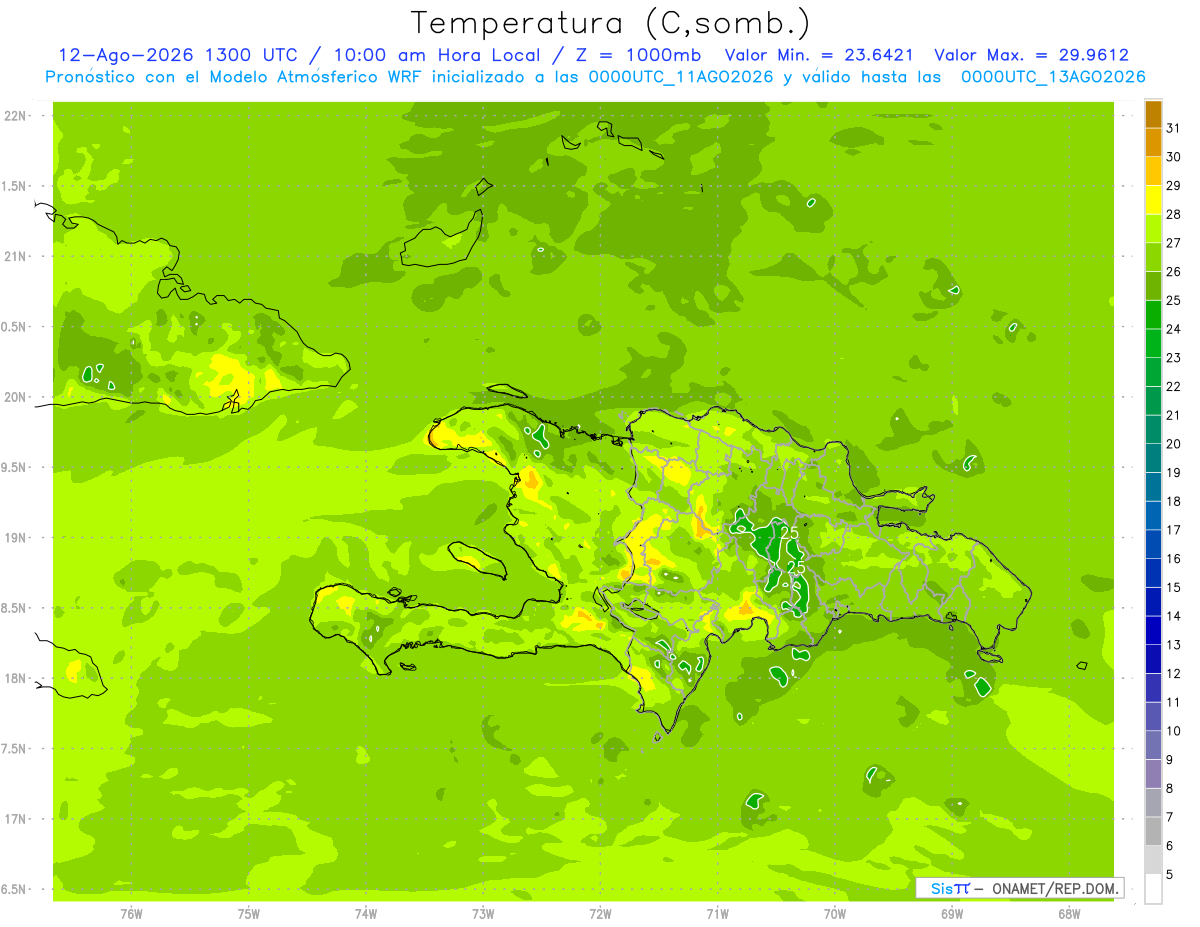The image size is (1200, 927).
Task: Select the gray color bar segment between 6 and 7
Action: pos(1153,831)
